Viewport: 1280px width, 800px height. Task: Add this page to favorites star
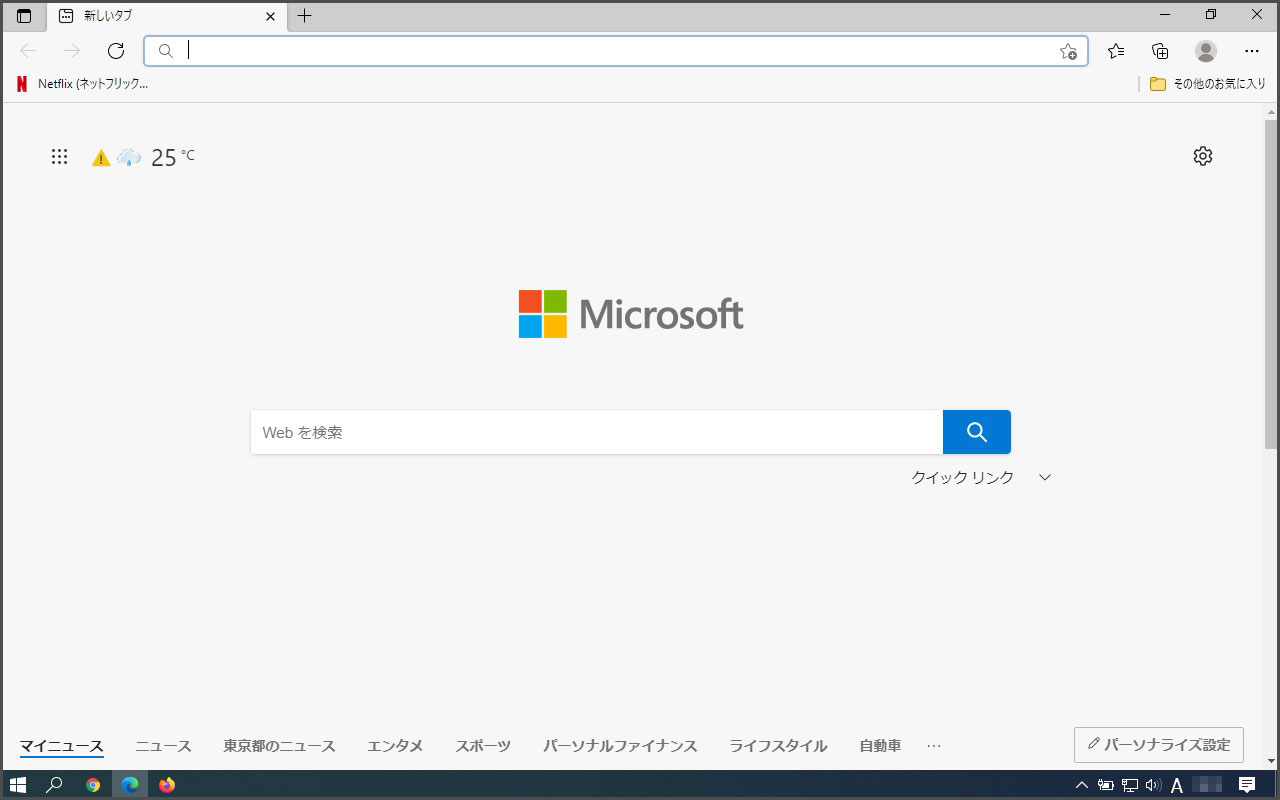[1068, 52]
